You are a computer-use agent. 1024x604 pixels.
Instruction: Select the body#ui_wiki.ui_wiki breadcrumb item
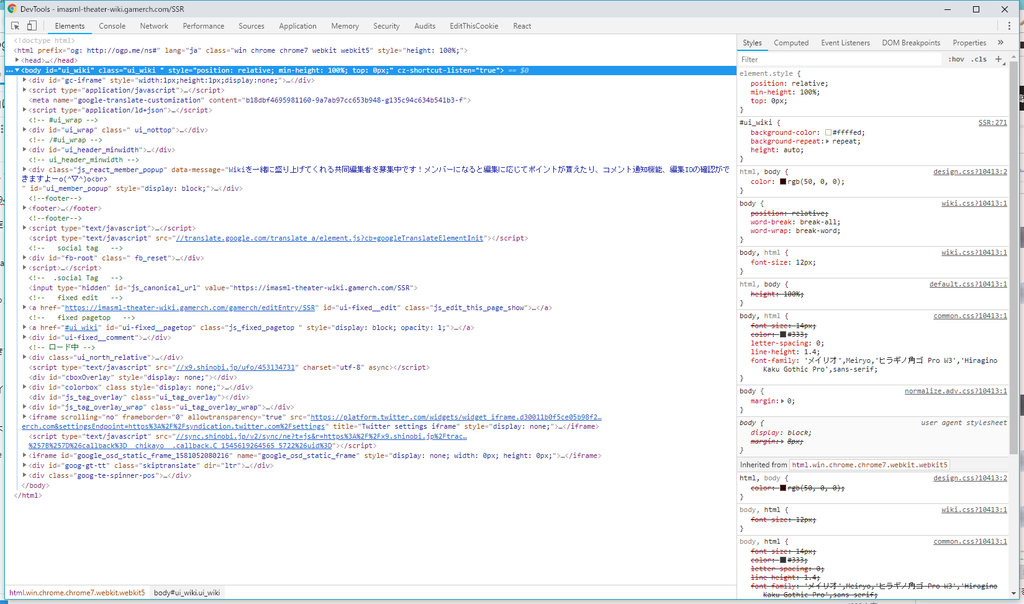point(187,593)
